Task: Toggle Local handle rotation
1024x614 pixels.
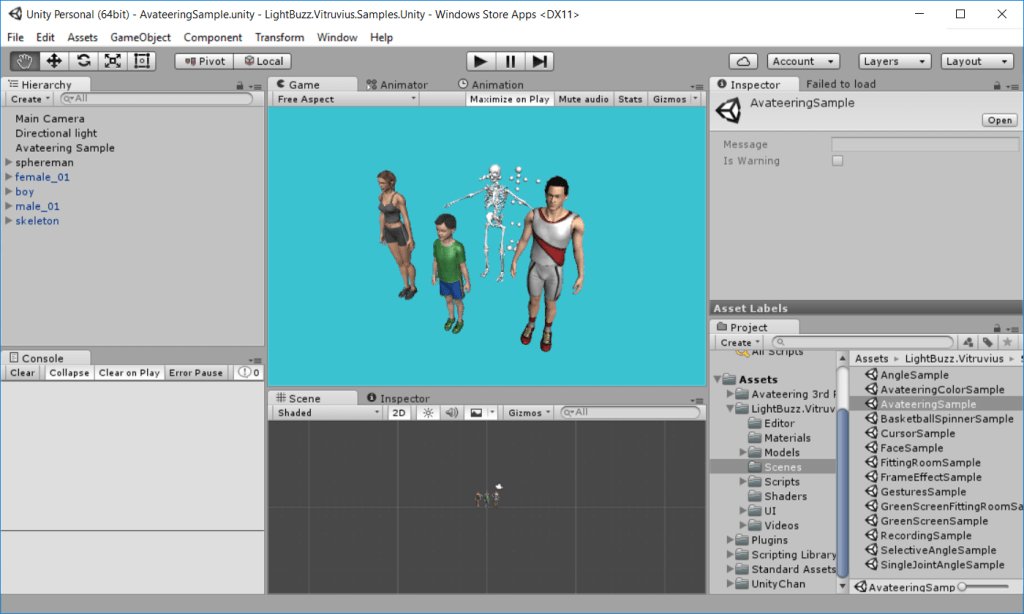Action: pos(263,61)
